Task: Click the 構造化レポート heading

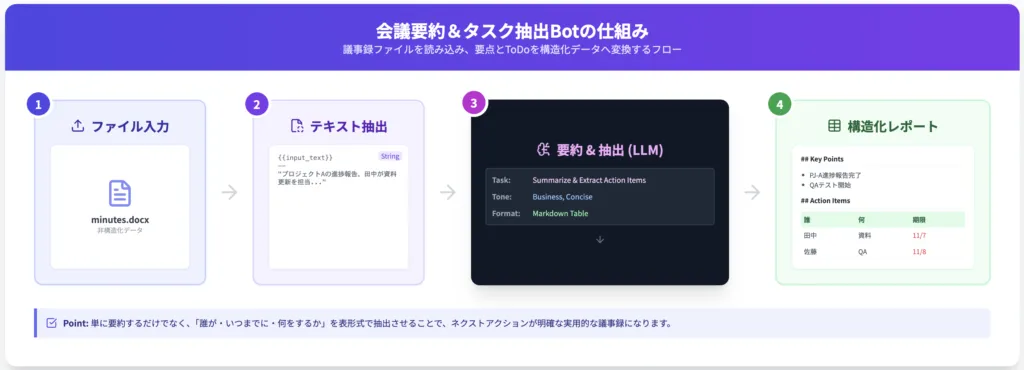Action: [x=893, y=127]
